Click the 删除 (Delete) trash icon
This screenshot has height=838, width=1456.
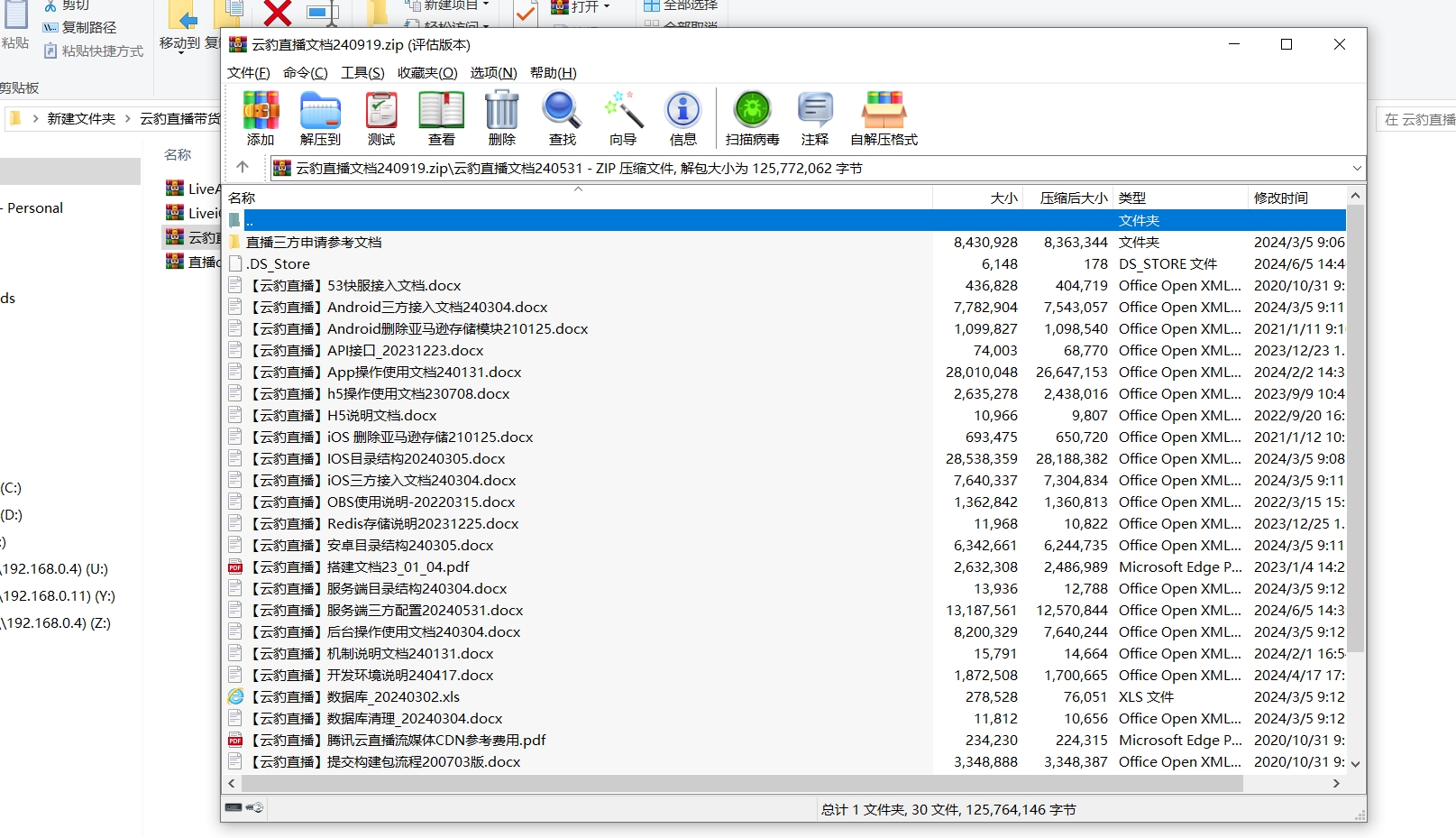502,118
